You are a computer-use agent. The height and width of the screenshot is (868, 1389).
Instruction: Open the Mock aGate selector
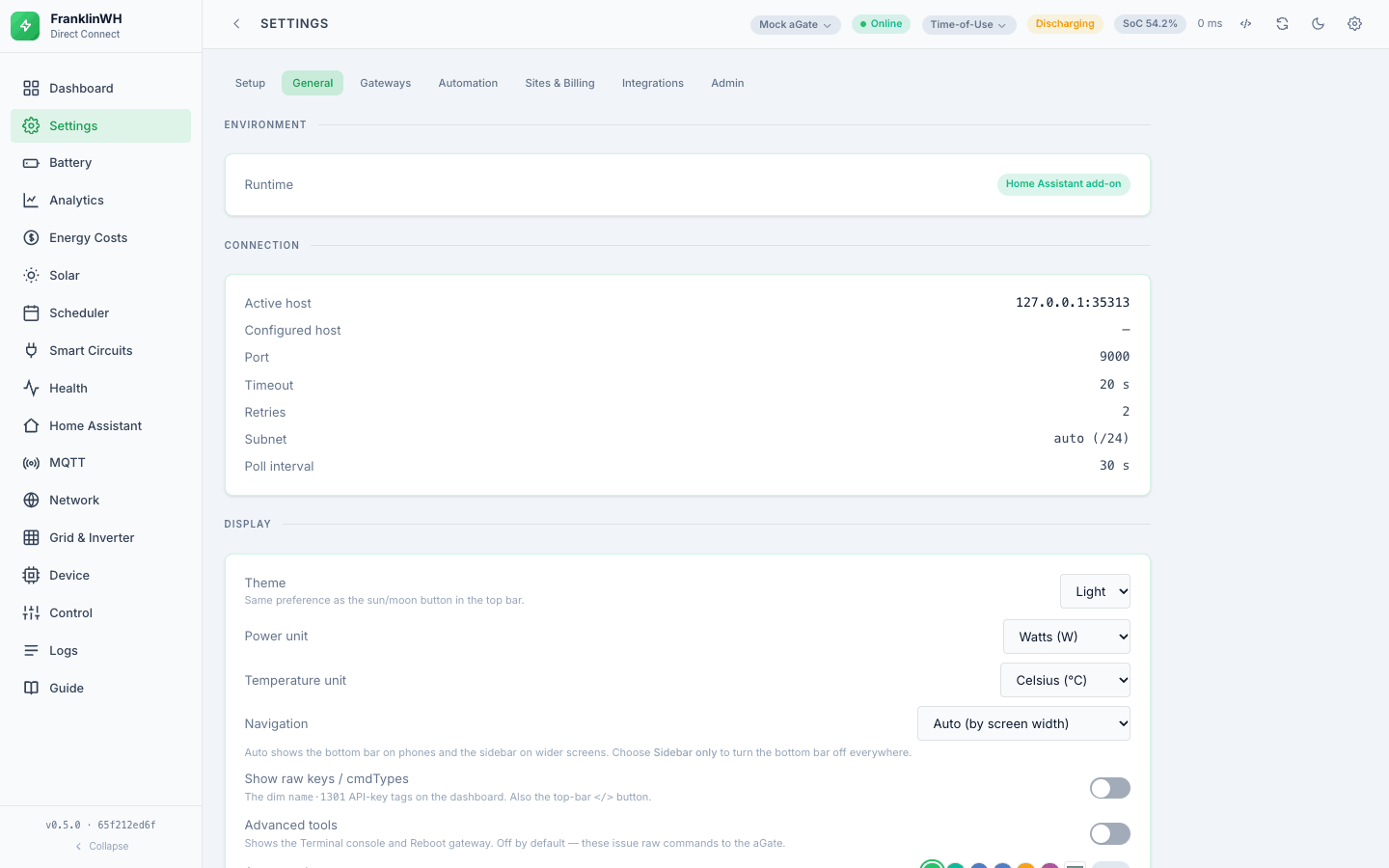pos(796,24)
